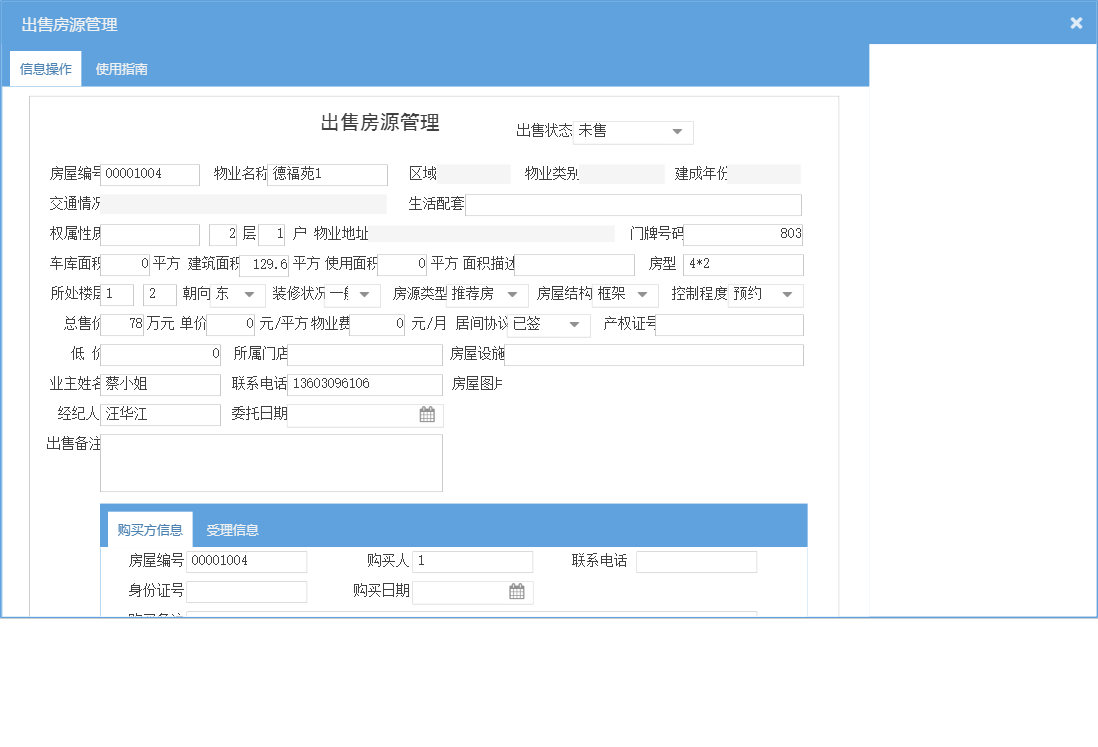The height and width of the screenshot is (747, 1098).
Task: Switch to the 使用指南 tab
Action: point(122,70)
